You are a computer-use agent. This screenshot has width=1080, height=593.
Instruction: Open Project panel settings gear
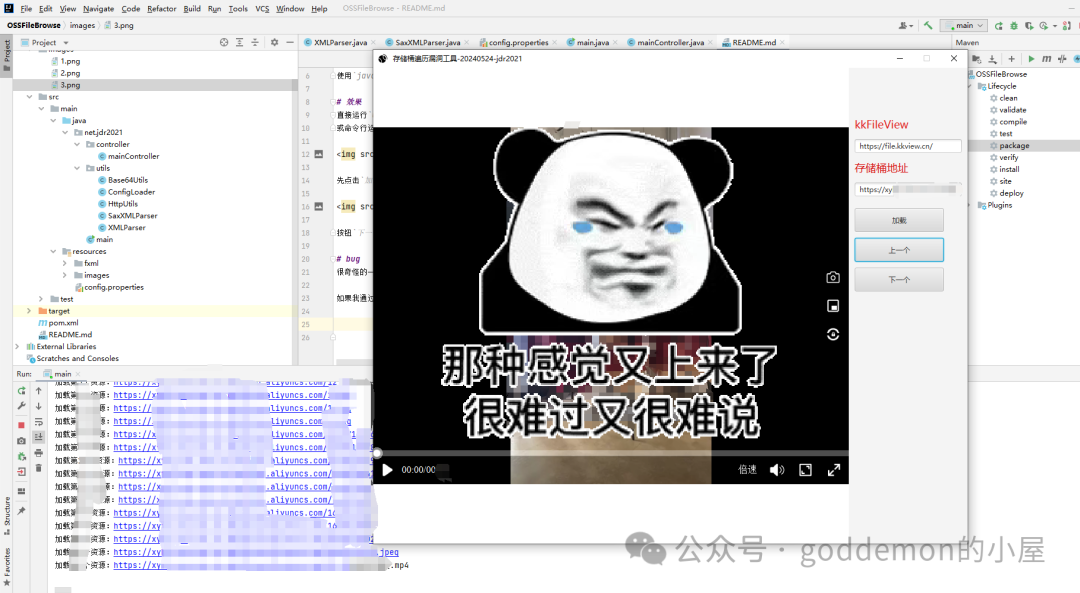click(274, 43)
